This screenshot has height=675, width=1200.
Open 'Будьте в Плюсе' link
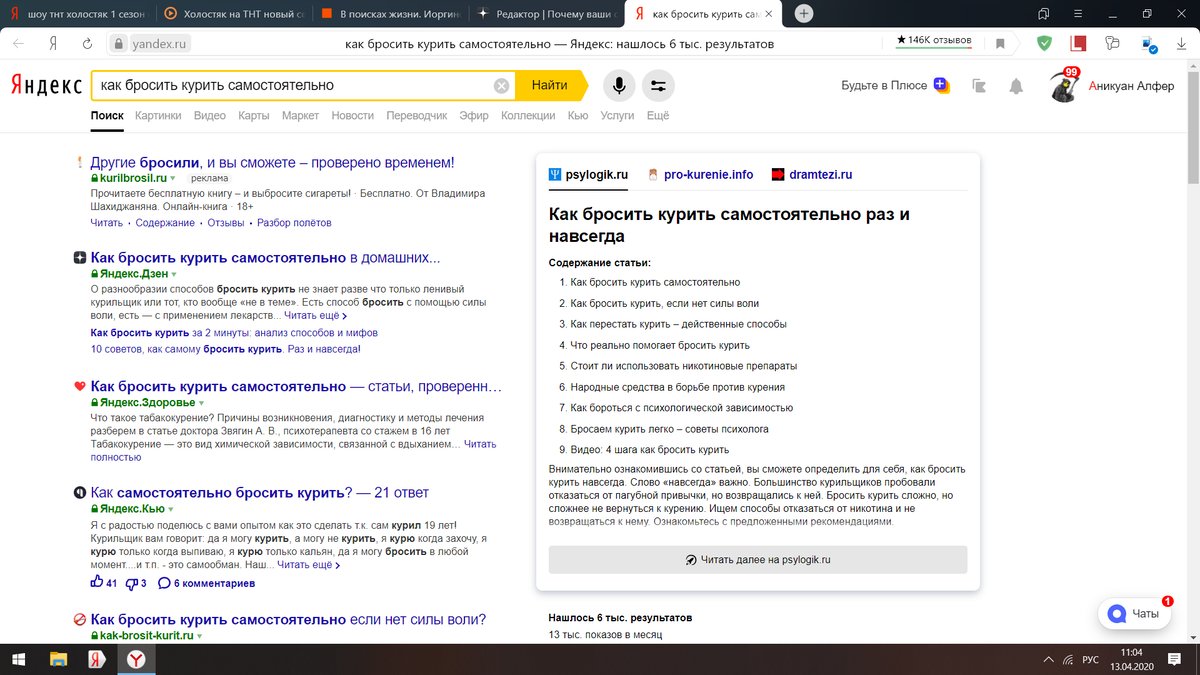click(x=884, y=86)
